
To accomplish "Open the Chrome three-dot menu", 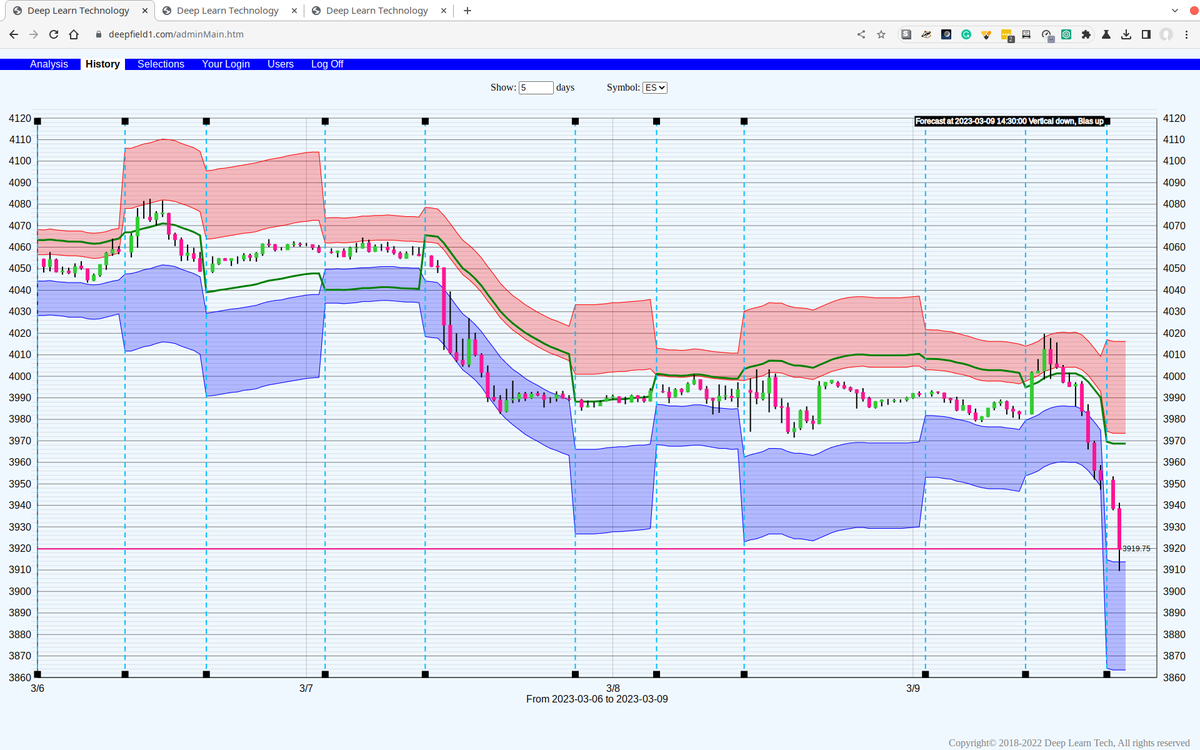I will tap(1186, 34).
